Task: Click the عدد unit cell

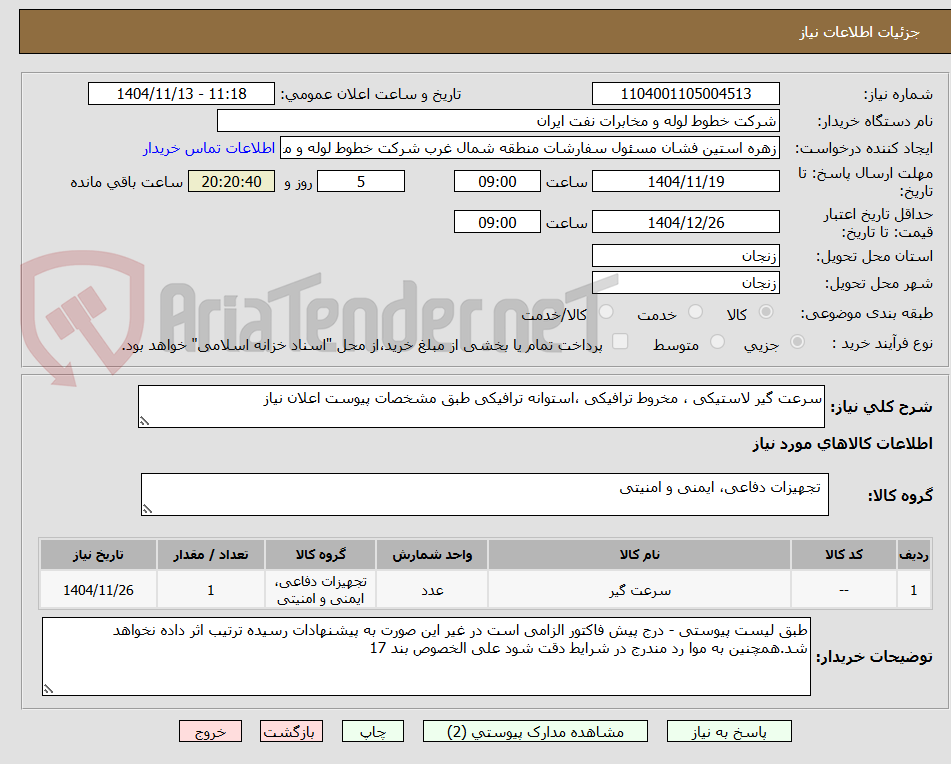Action: (432, 590)
